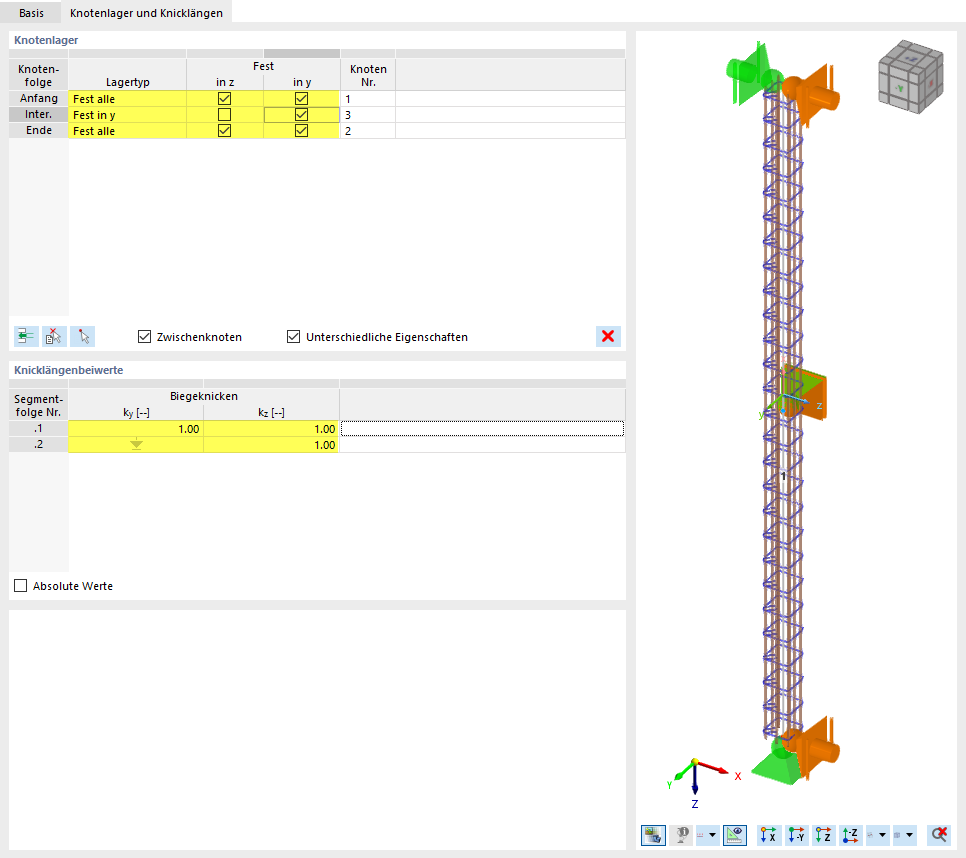Click the delete selected node icon

(x=54, y=336)
